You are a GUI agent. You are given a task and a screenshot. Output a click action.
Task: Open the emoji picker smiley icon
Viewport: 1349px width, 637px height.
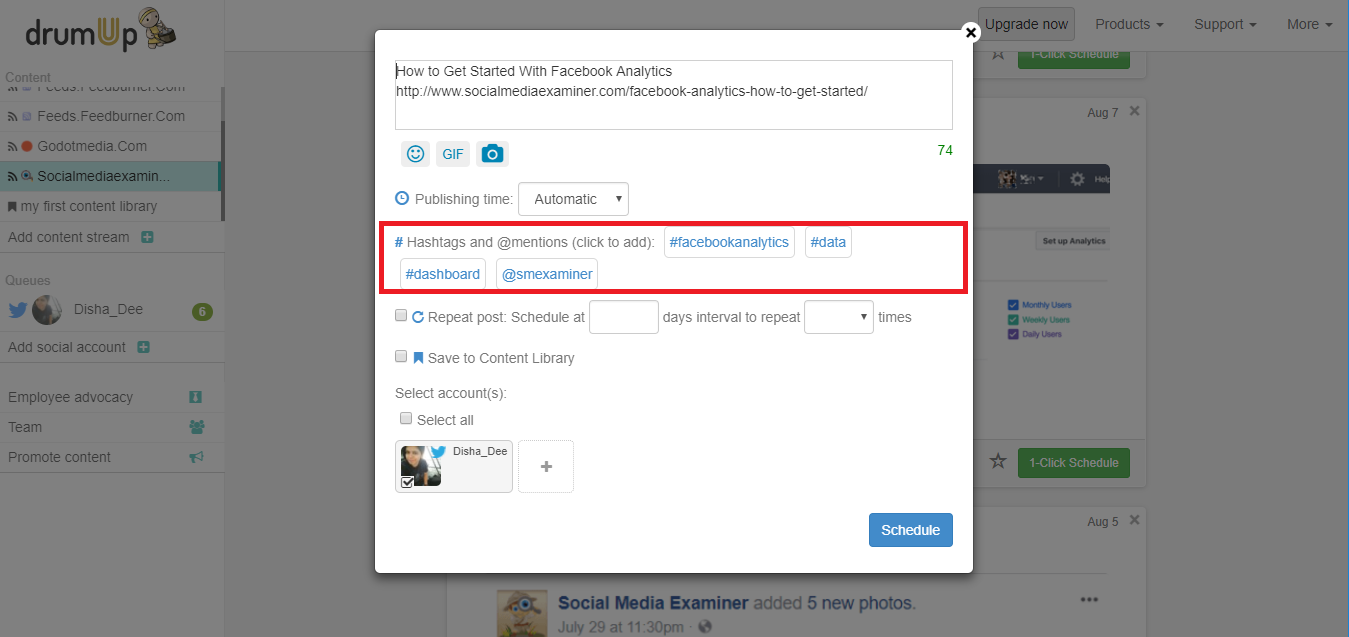click(x=415, y=154)
